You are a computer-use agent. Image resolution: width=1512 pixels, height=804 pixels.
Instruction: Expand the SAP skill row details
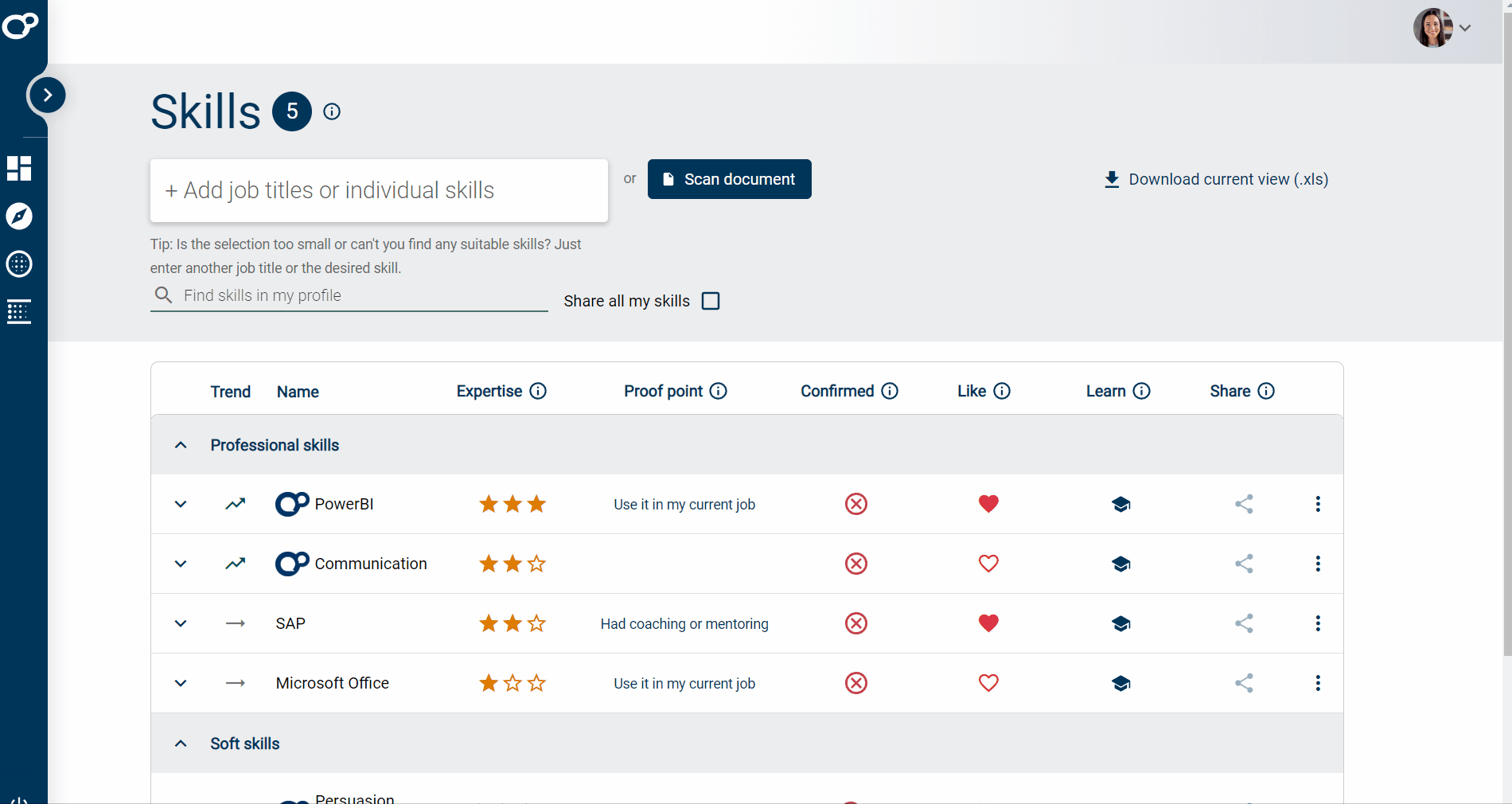tap(181, 623)
